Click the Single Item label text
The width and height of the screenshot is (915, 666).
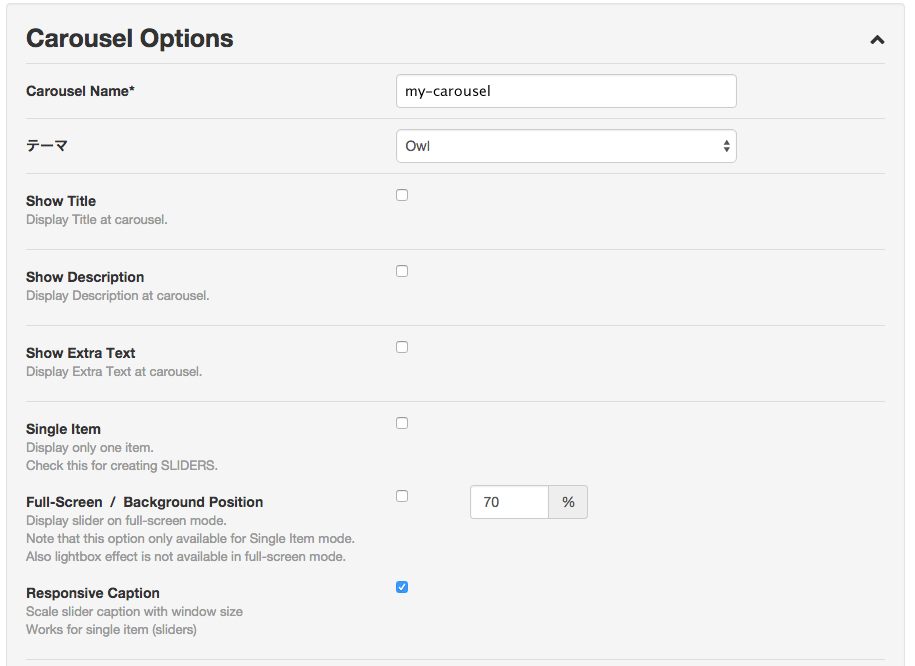tap(64, 429)
